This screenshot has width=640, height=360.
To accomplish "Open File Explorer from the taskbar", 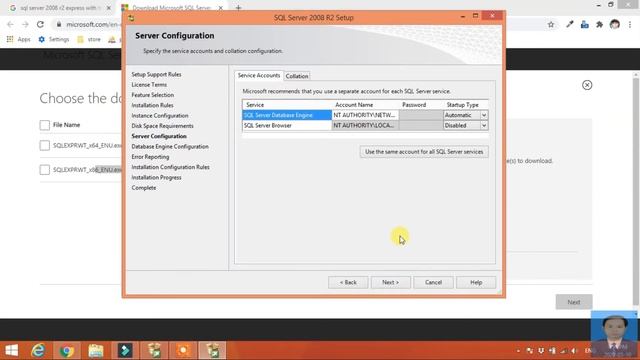I will (x=96, y=350).
